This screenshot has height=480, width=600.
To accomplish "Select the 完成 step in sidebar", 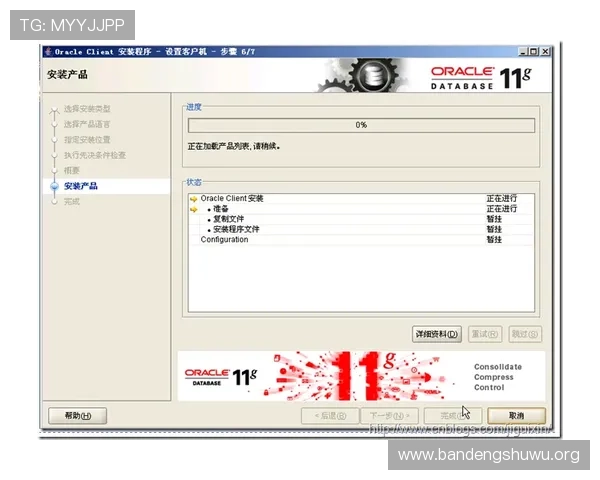I will [x=71, y=201].
